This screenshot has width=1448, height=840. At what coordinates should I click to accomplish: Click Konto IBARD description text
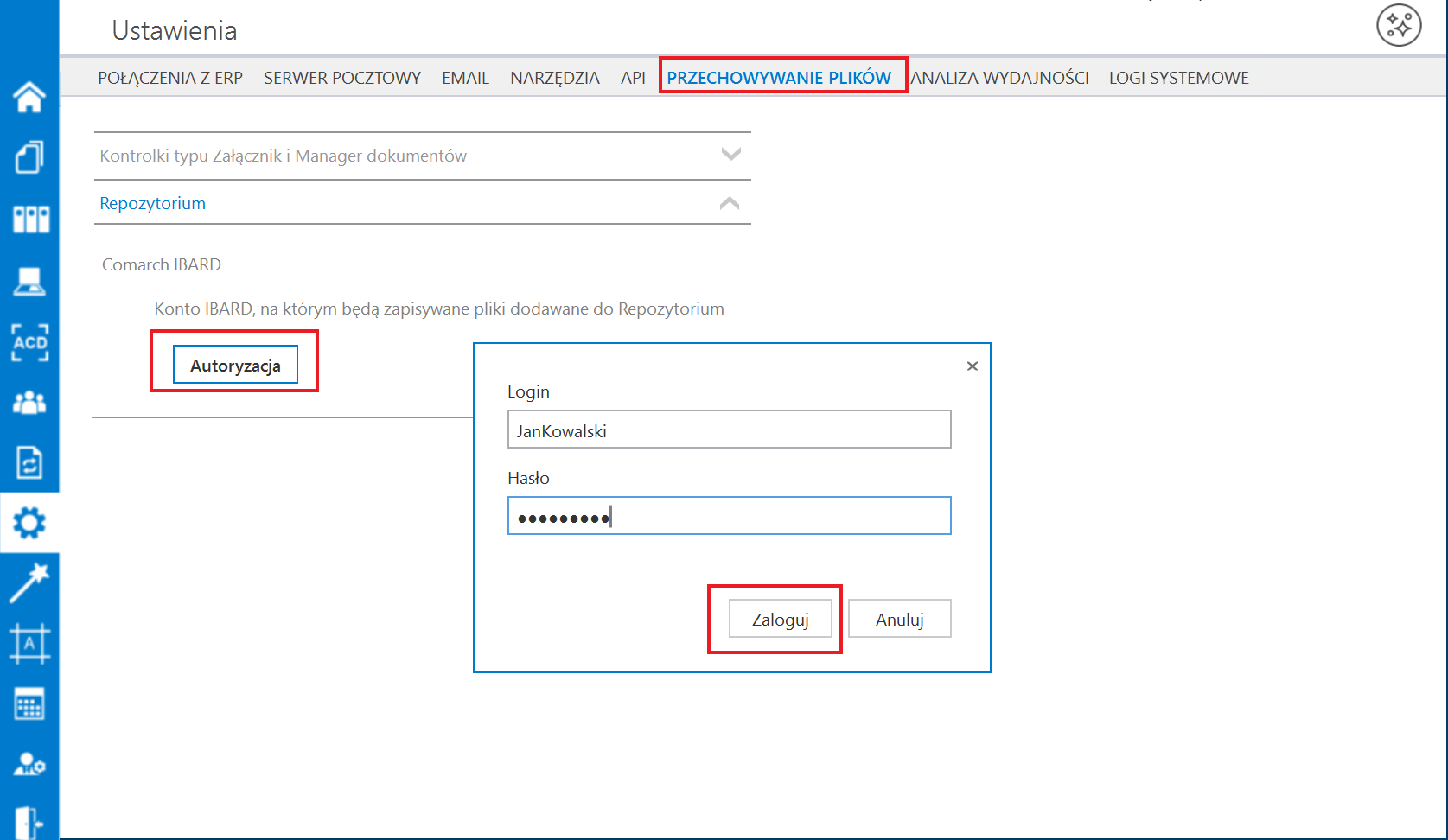point(439,309)
